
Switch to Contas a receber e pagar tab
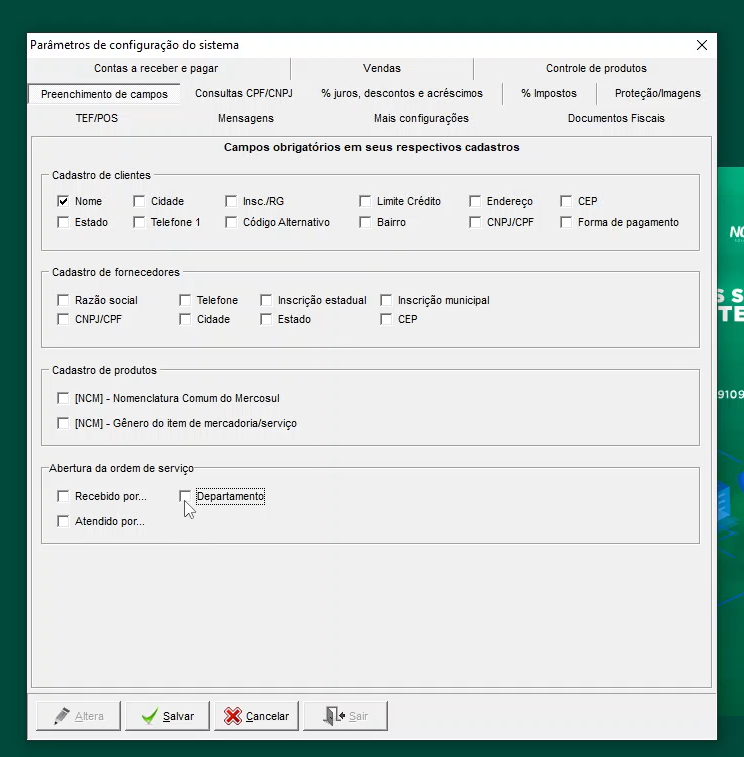156,68
